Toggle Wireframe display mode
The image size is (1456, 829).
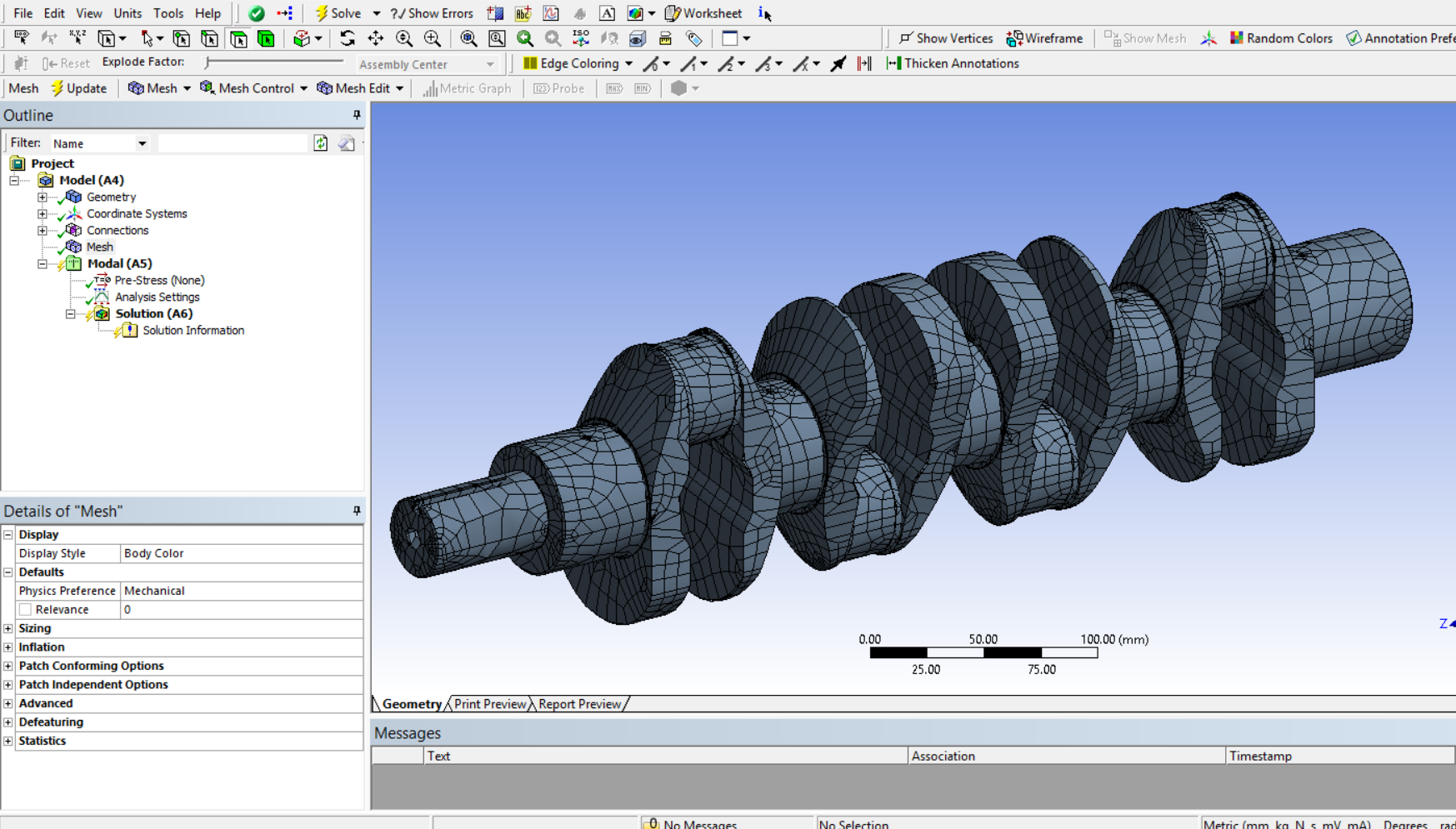(x=1044, y=38)
